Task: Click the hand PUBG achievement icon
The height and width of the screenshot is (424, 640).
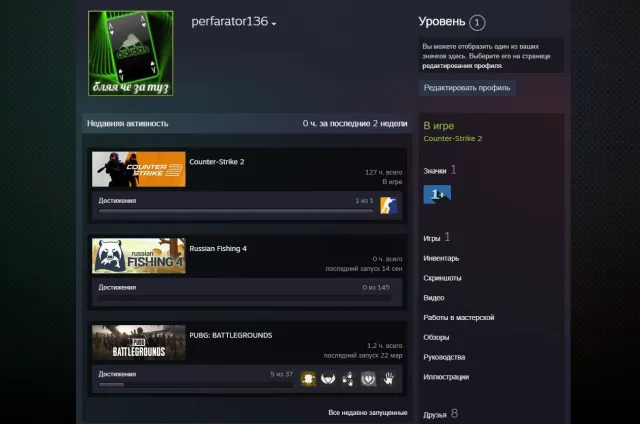Action: pyautogui.click(x=389, y=379)
